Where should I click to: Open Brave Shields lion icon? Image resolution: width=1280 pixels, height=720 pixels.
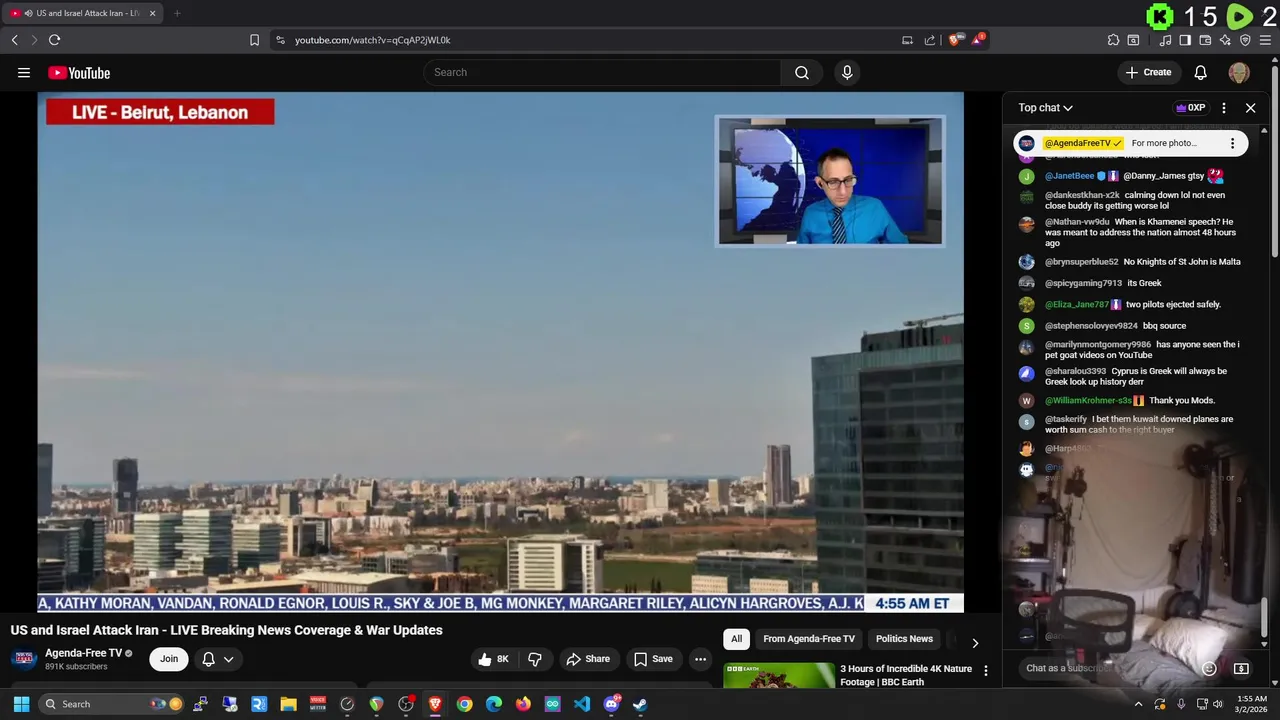coord(957,40)
